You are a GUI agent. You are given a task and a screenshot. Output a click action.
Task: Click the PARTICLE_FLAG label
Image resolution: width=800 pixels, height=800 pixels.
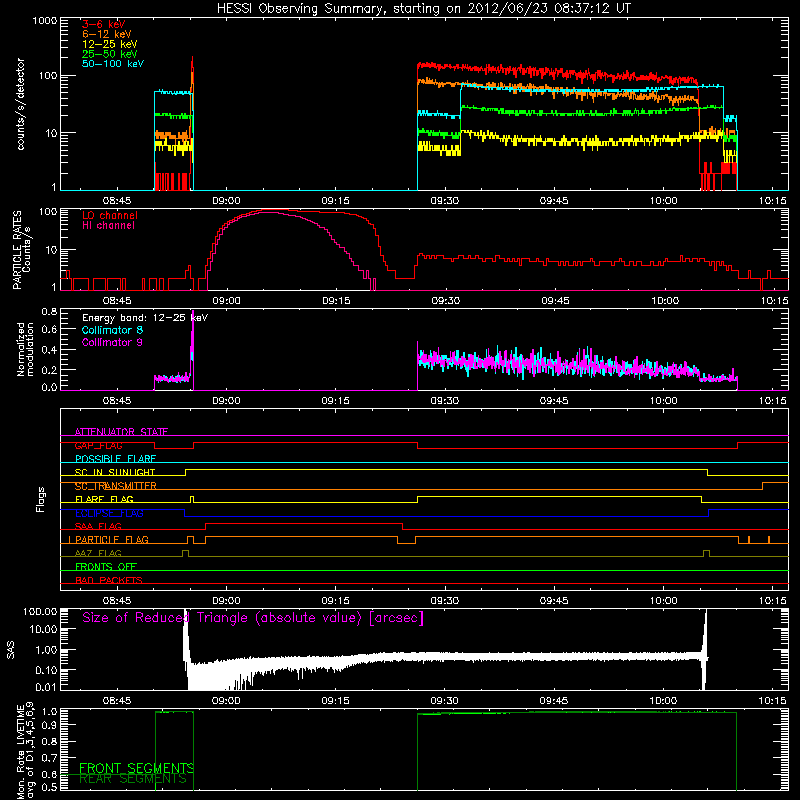click(112, 540)
